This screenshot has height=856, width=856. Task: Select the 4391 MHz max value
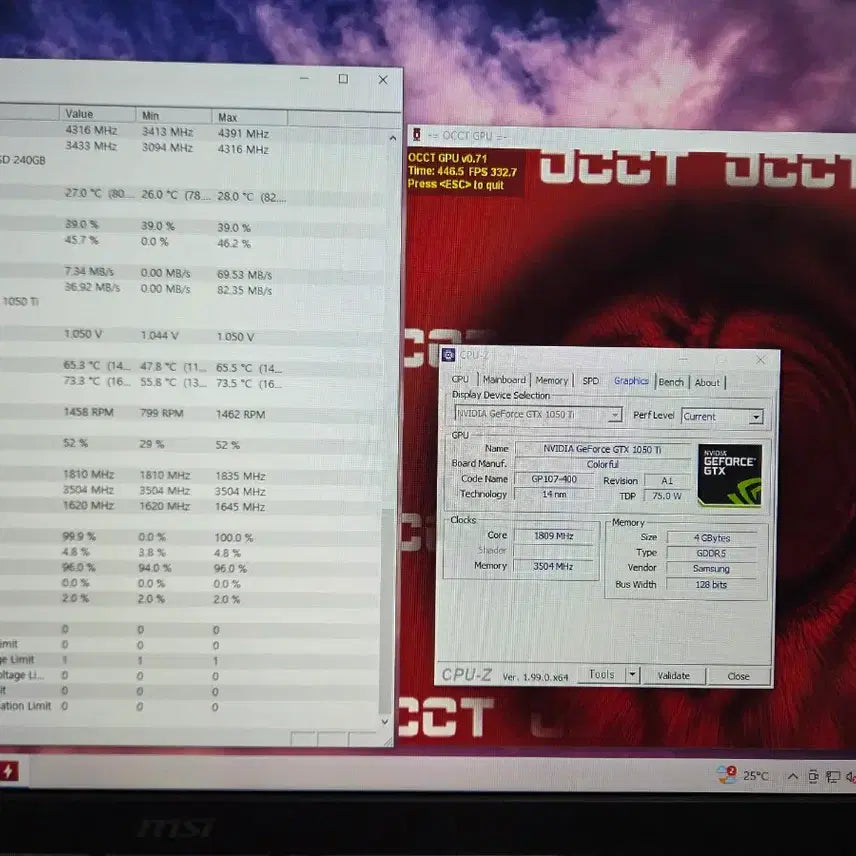point(243,134)
